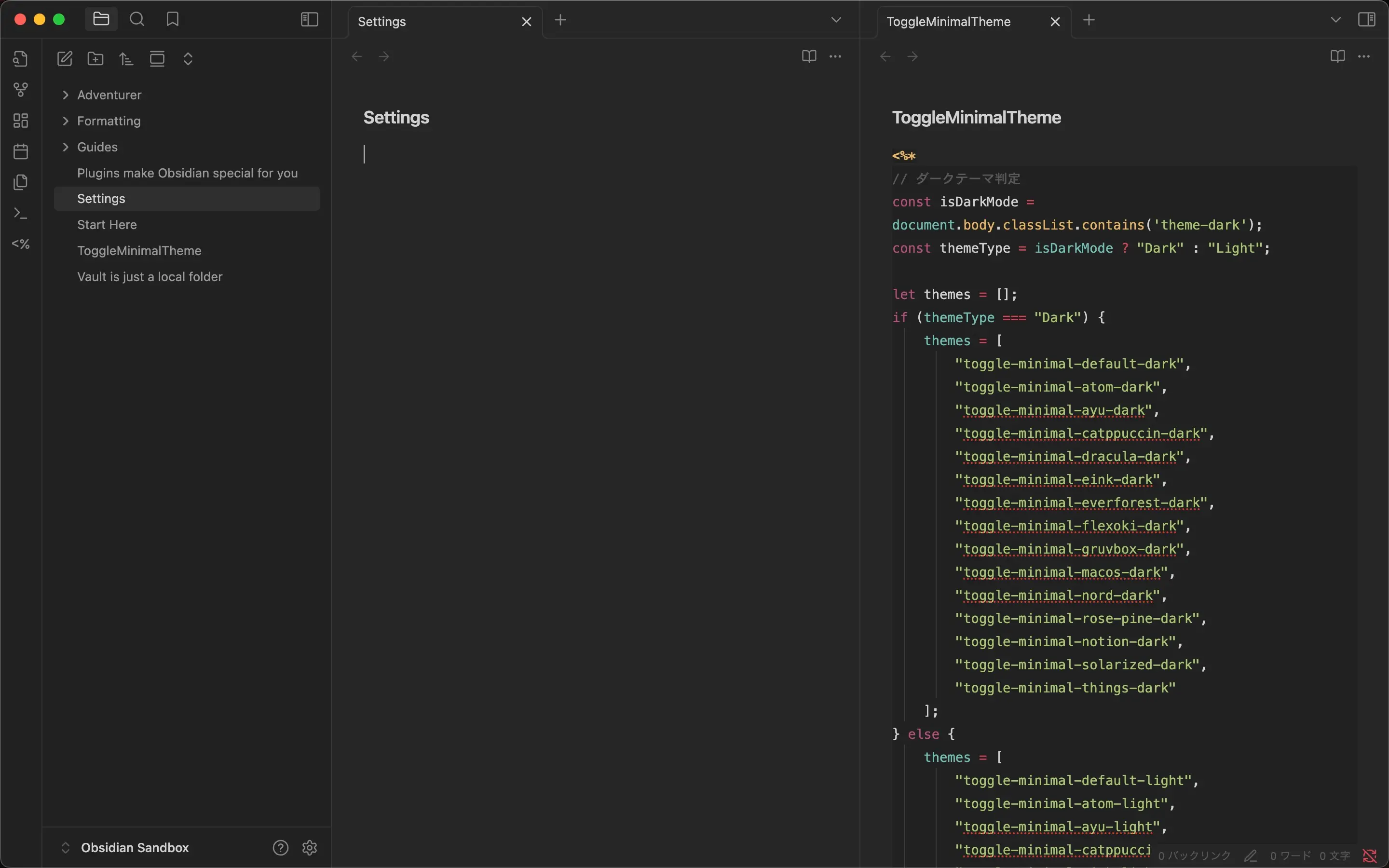1389x868 pixels.
Task: Switch to the ToggleMinimalTheme tab
Action: pyautogui.click(x=948, y=22)
